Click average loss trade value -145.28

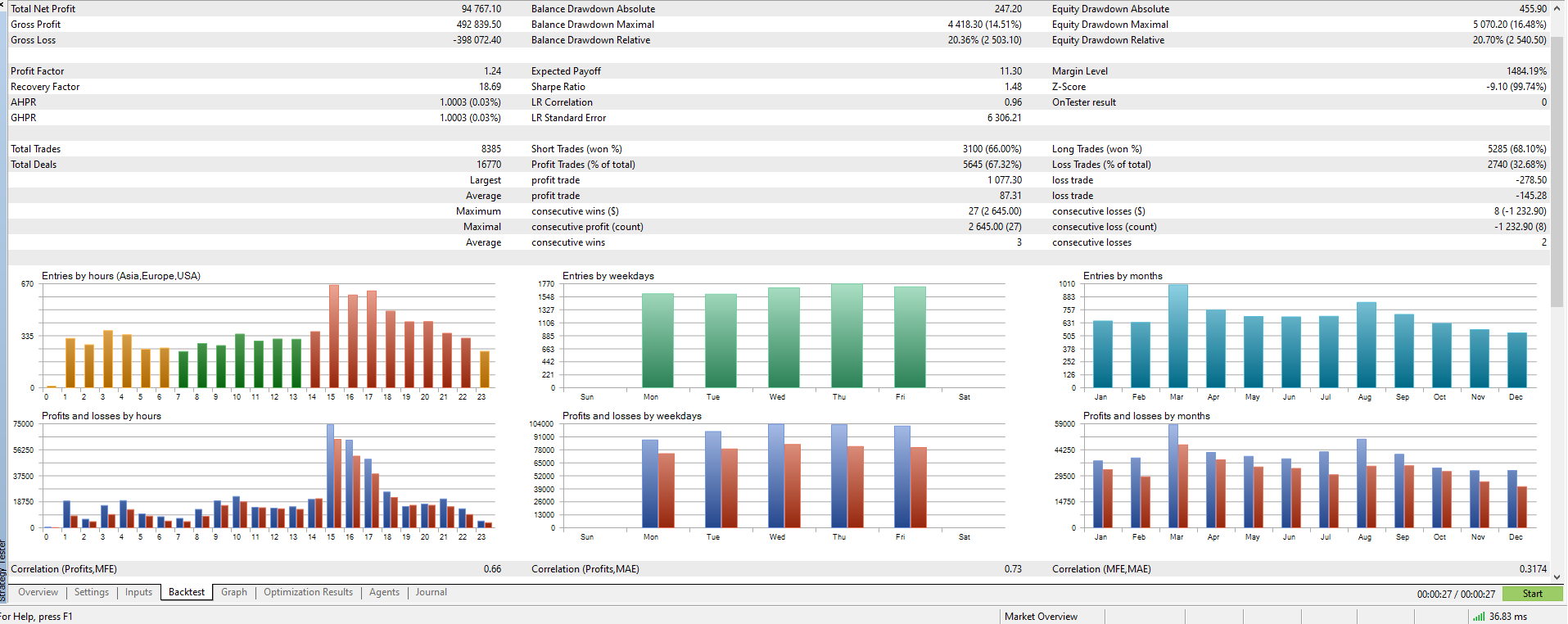[x=1531, y=196]
